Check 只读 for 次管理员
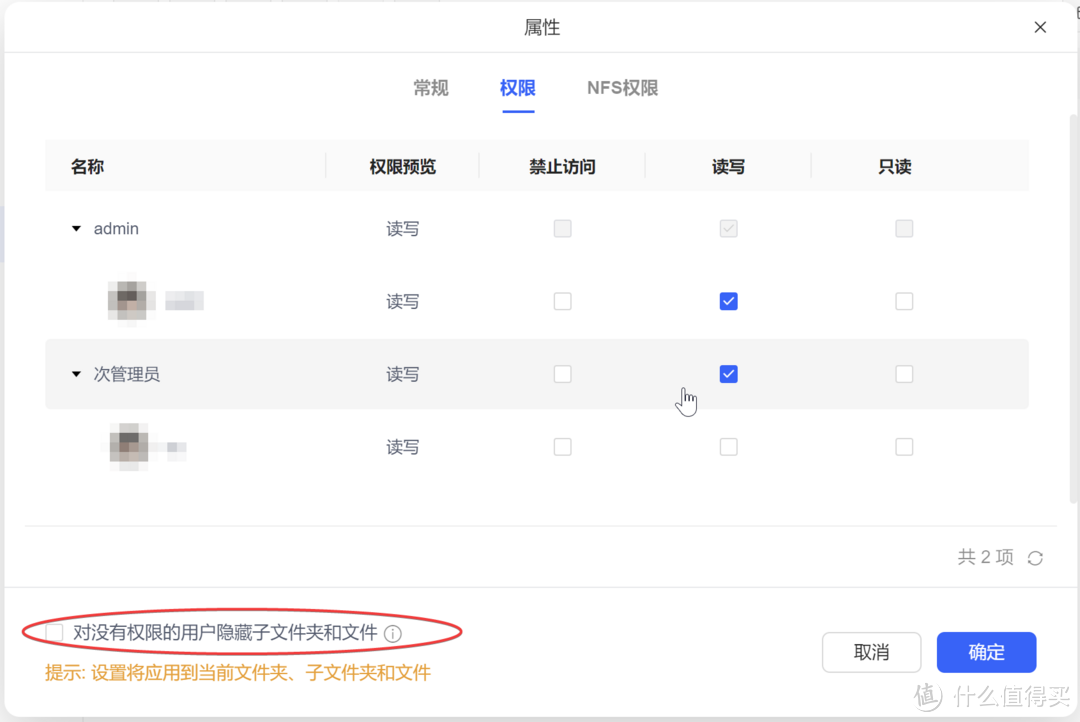The width and height of the screenshot is (1080, 722). click(904, 374)
